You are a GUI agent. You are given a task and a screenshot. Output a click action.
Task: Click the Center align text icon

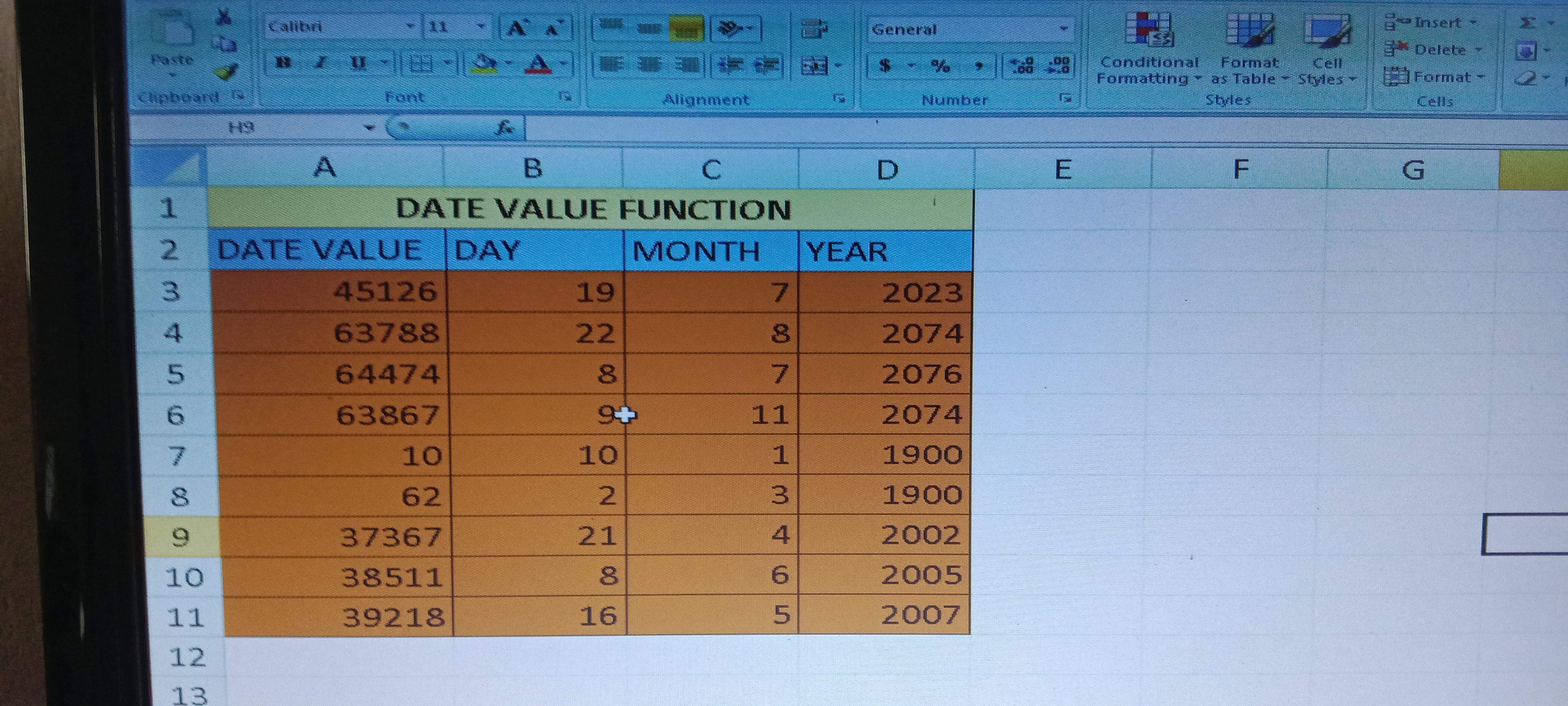point(649,64)
